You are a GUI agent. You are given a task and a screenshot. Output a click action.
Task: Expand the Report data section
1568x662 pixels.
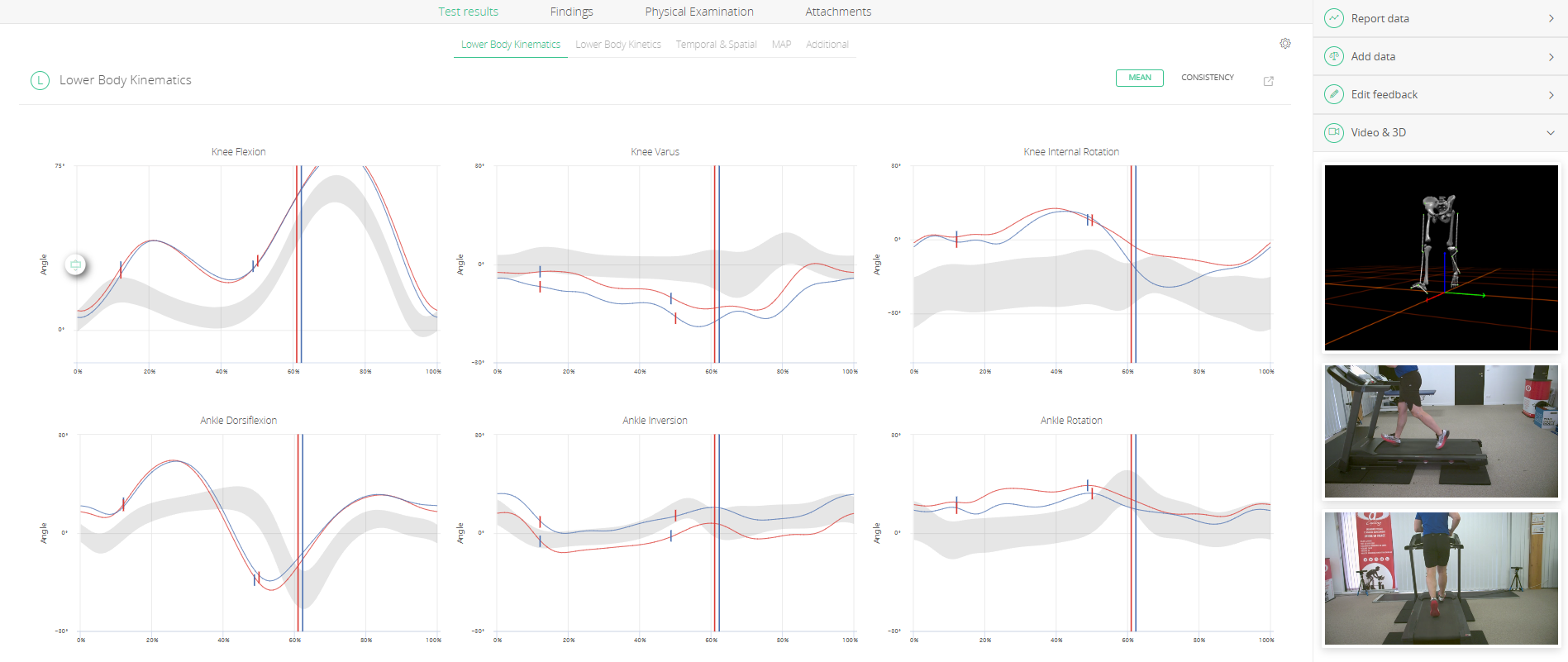point(1441,18)
